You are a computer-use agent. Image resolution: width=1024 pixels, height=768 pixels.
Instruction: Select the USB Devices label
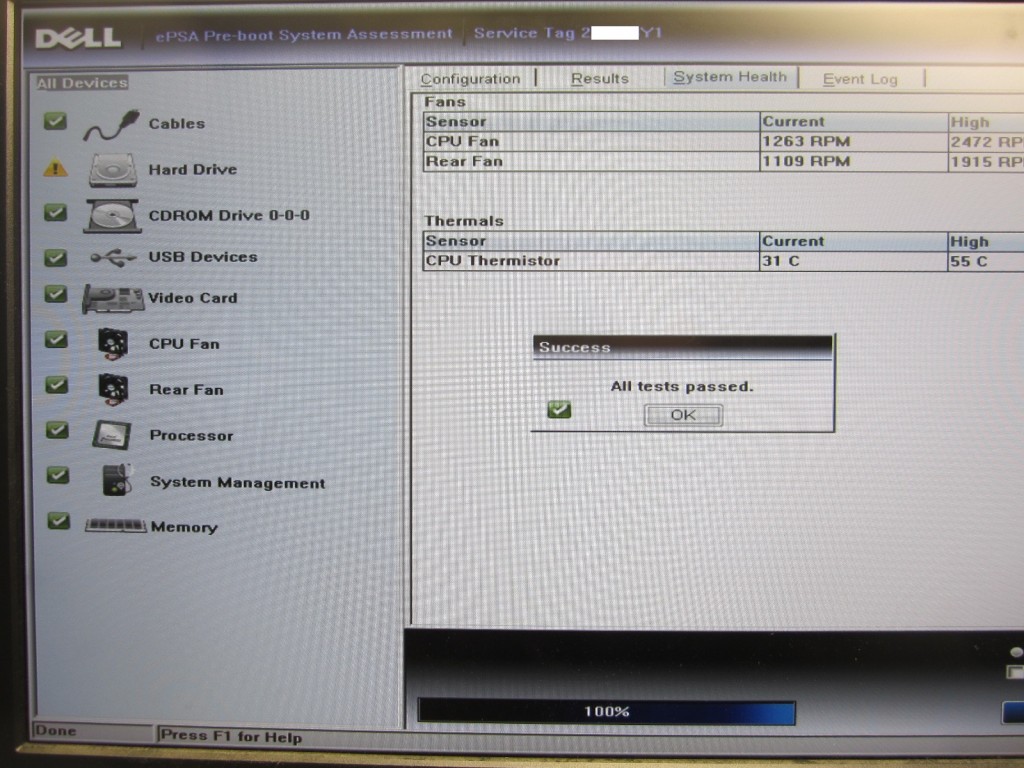coord(203,257)
